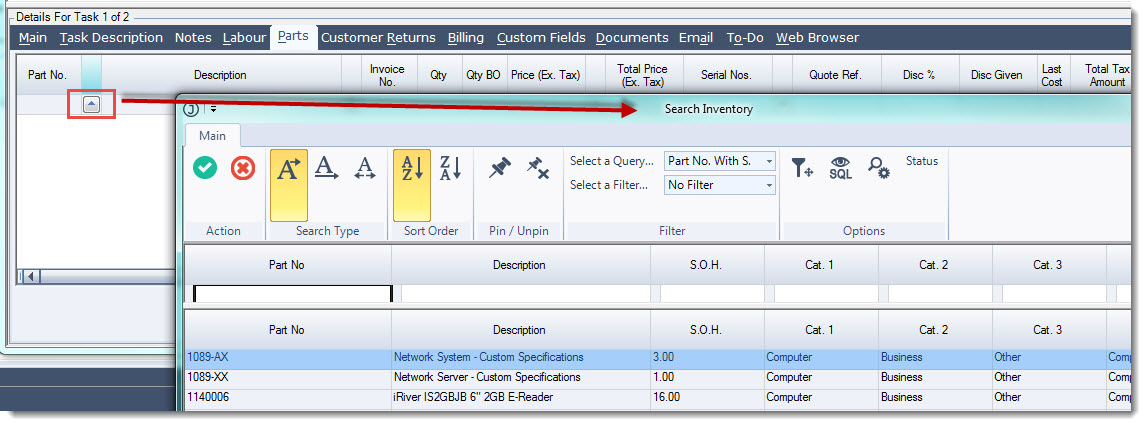This screenshot has height=426, width=1146.
Task: Select 'contains' search type icon
Action: coord(365,169)
